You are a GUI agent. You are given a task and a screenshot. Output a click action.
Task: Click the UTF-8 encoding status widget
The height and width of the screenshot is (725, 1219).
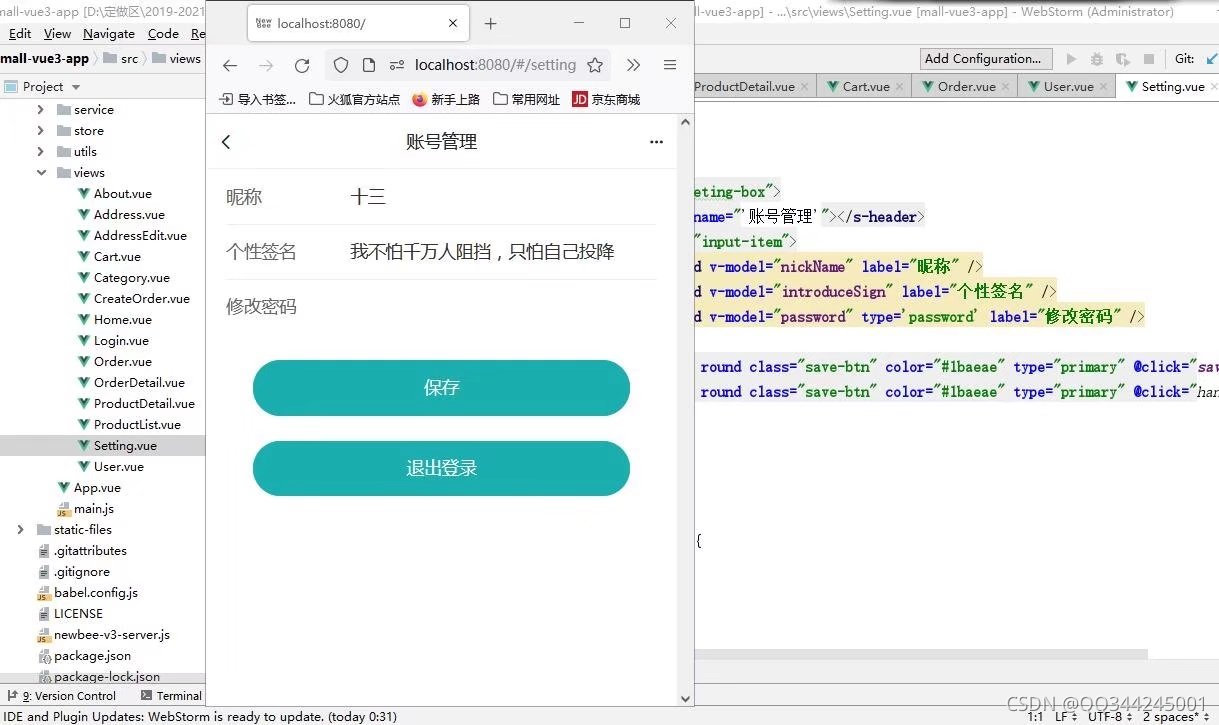(x=1110, y=716)
